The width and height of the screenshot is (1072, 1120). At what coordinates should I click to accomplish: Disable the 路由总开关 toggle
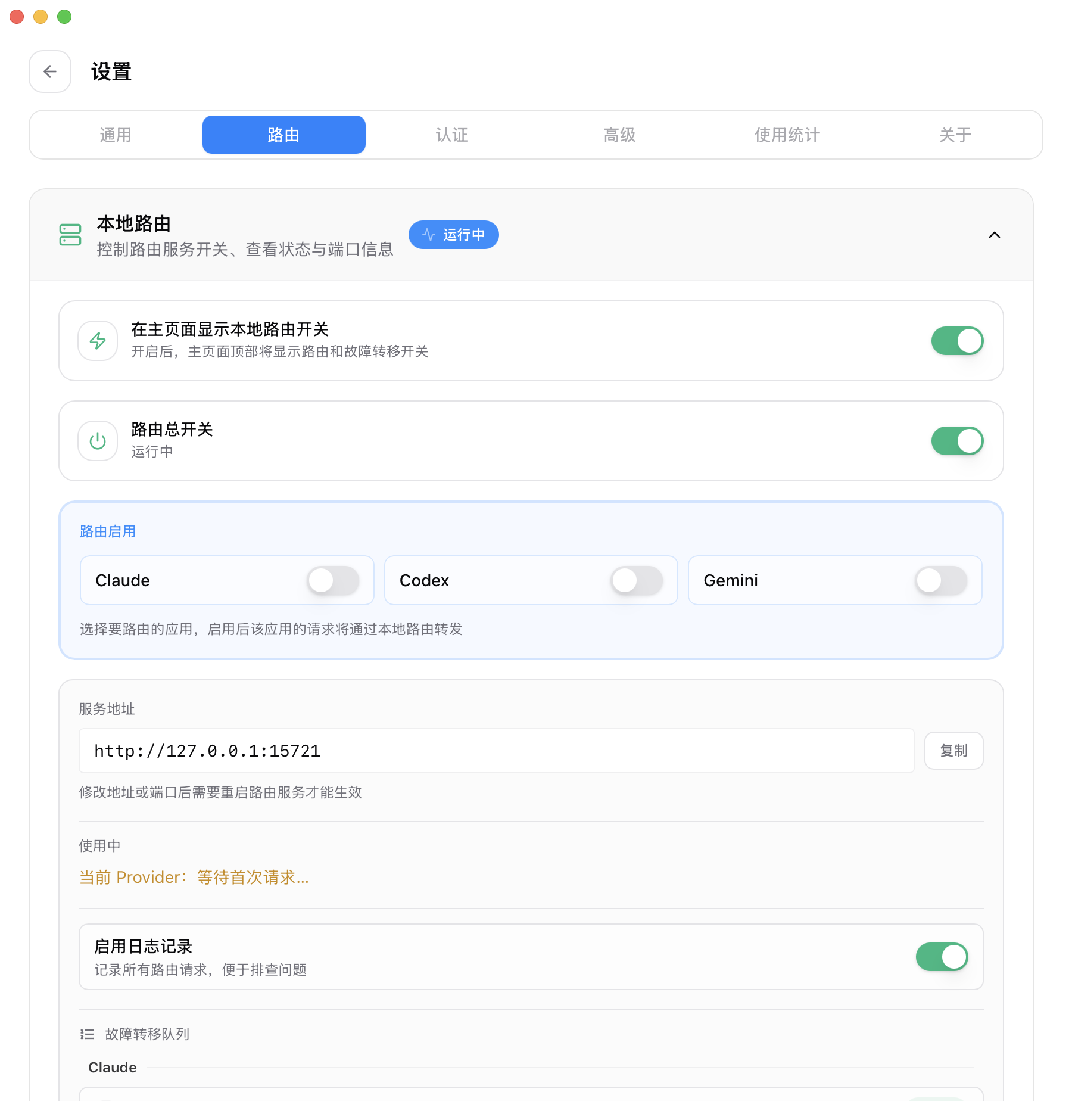click(x=958, y=441)
